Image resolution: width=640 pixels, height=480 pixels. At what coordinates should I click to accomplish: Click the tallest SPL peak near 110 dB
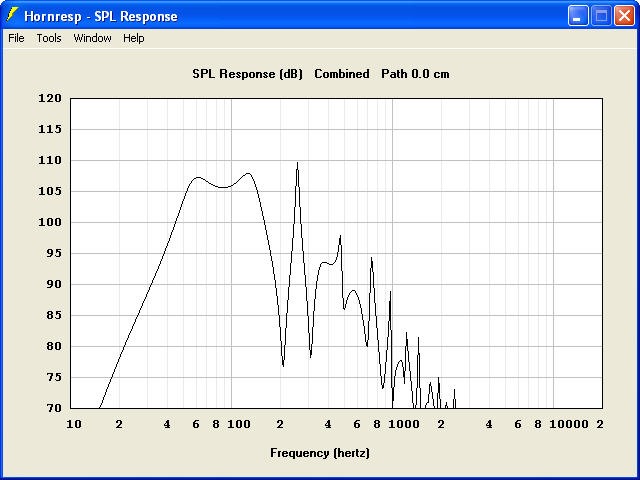click(297, 163)
